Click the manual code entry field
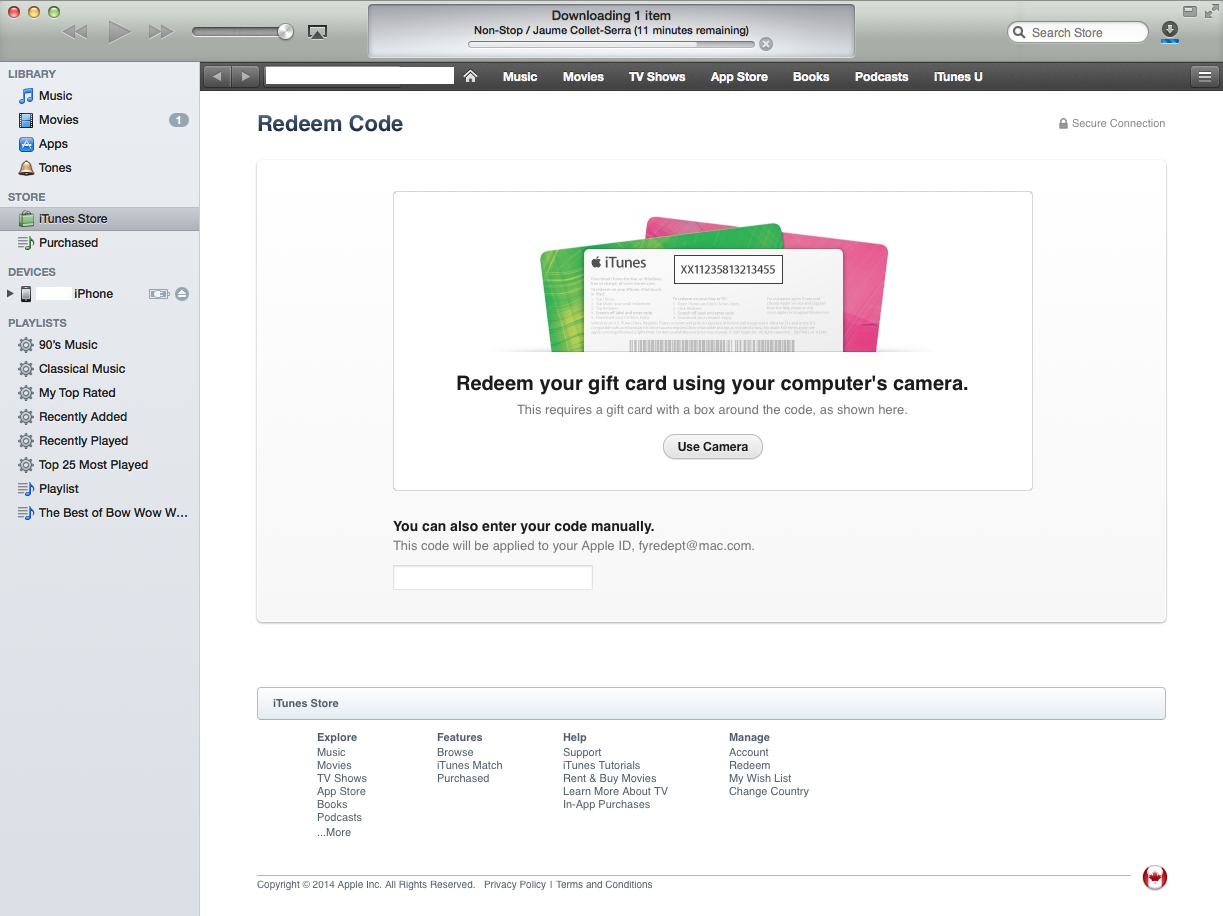Image resolution: width=1223 pixels, height=916 pixels. pyautogui.click(x=493, y=578)
